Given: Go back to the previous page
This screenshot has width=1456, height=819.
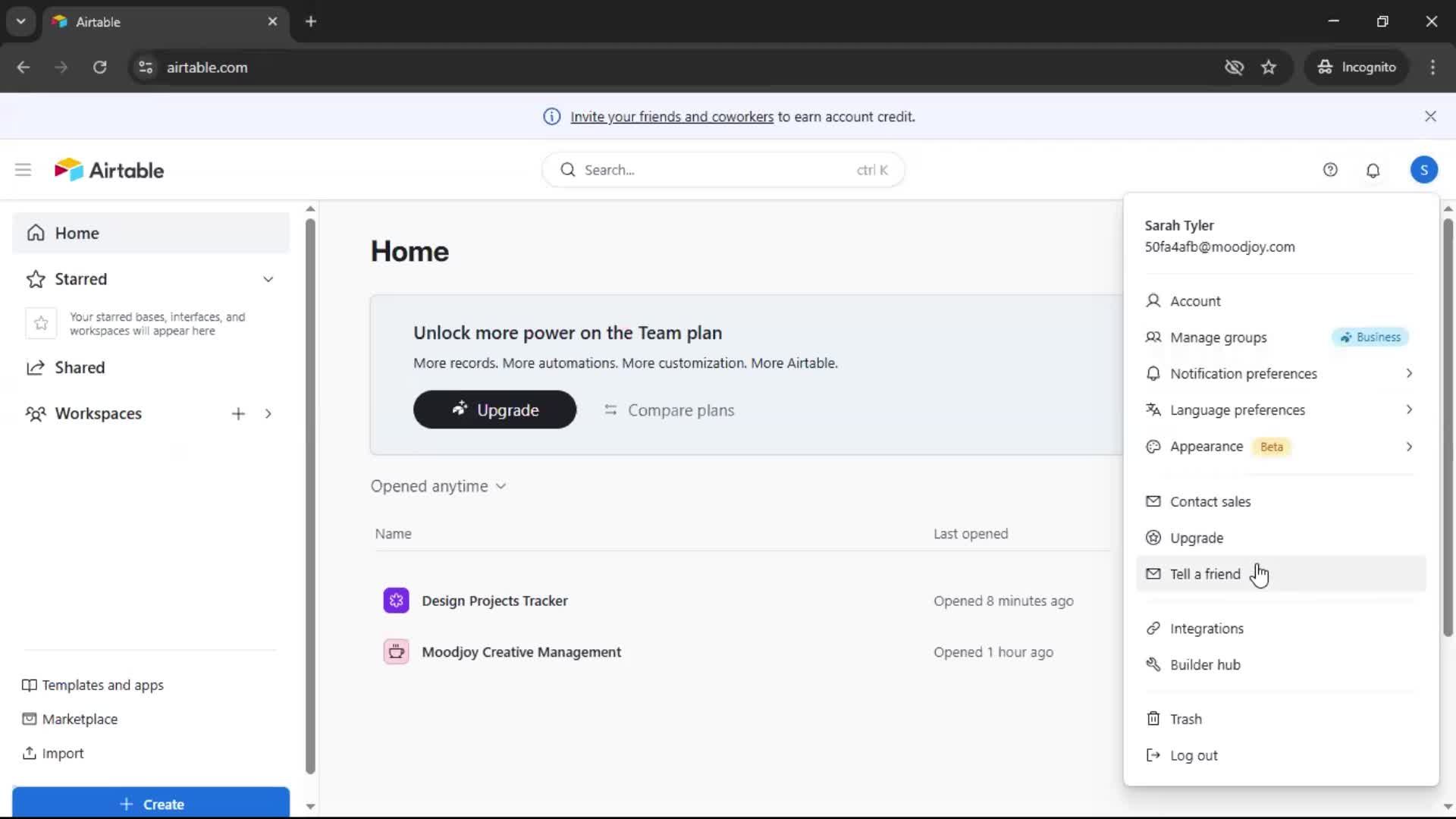Looking at the screenshot, I should pos(23,67).
